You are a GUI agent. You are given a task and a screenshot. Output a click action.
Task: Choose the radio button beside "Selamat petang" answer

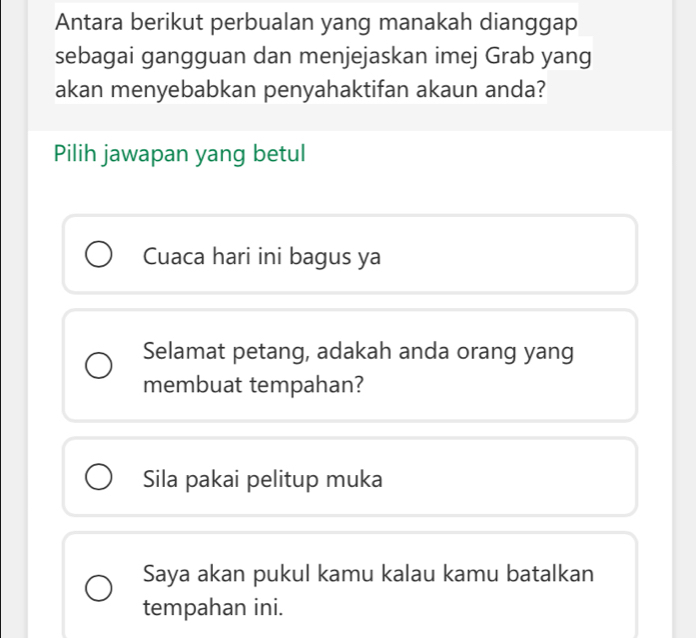pos(98,367)
